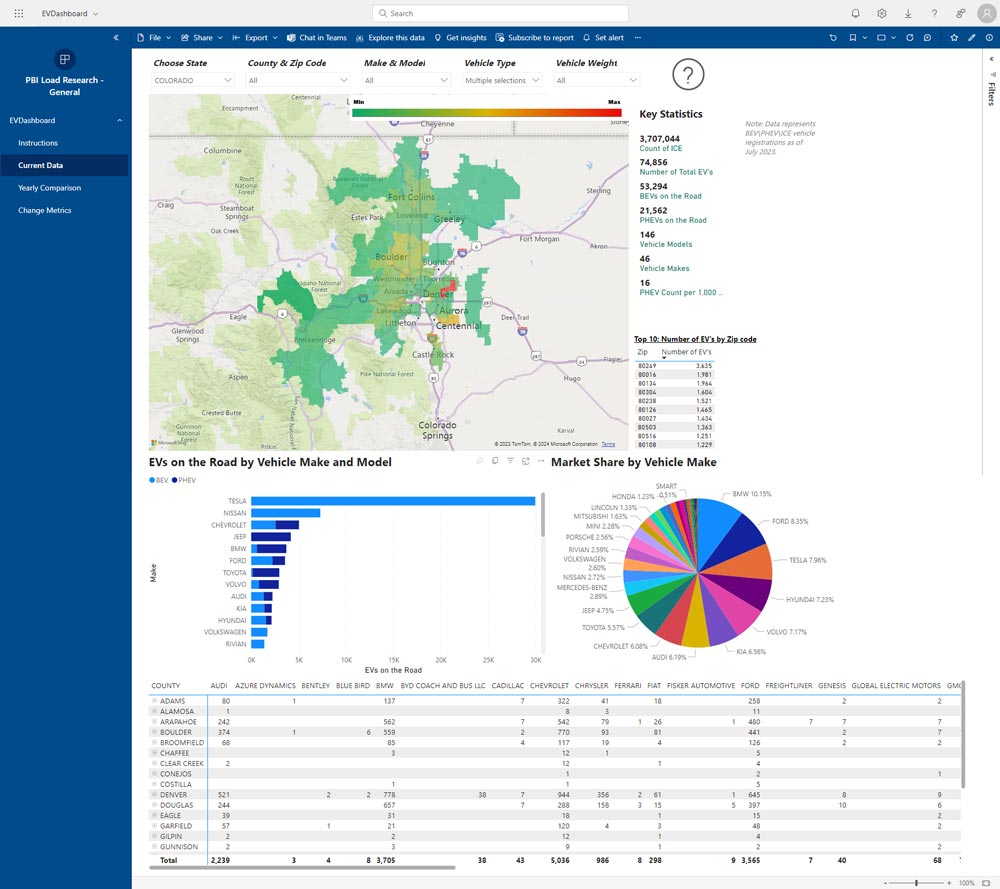Image resolution: width=1000 pixels, height=889 pixels.
Task: Click the zoom slider at bottom
Action: click(916, 883)
